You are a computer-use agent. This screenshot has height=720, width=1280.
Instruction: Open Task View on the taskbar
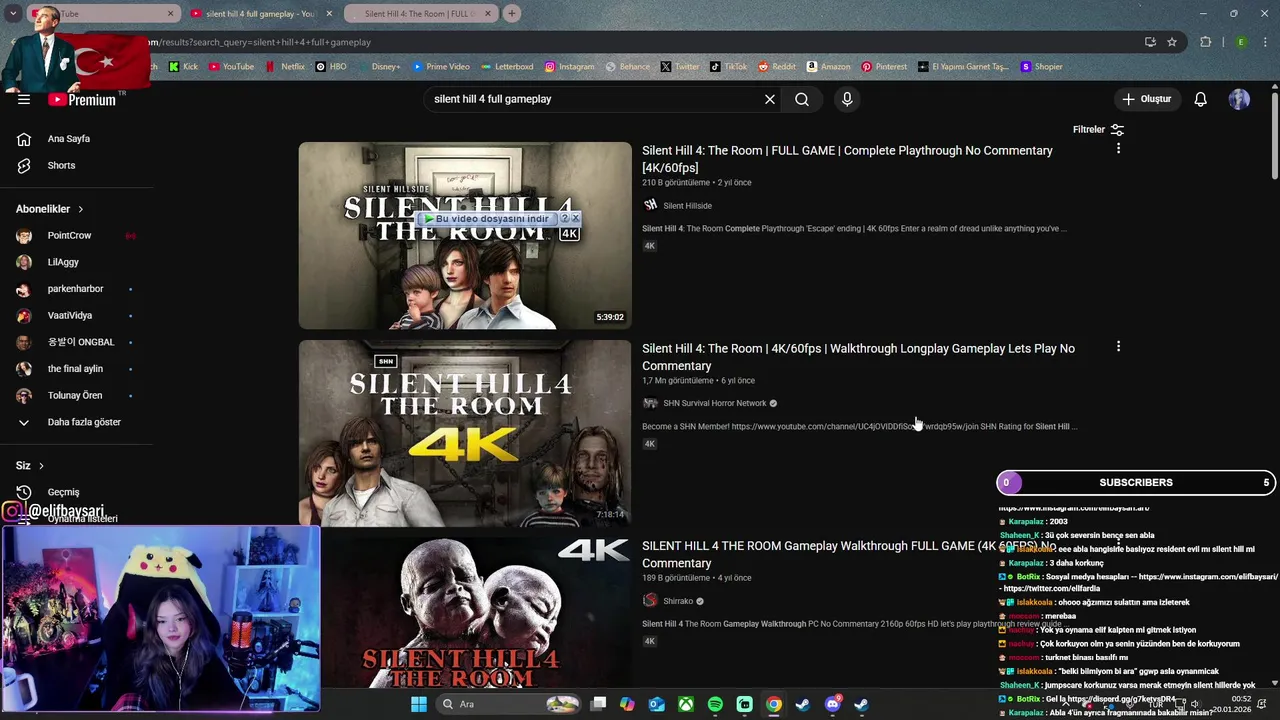pyautogui.click(x=598, y=704)
